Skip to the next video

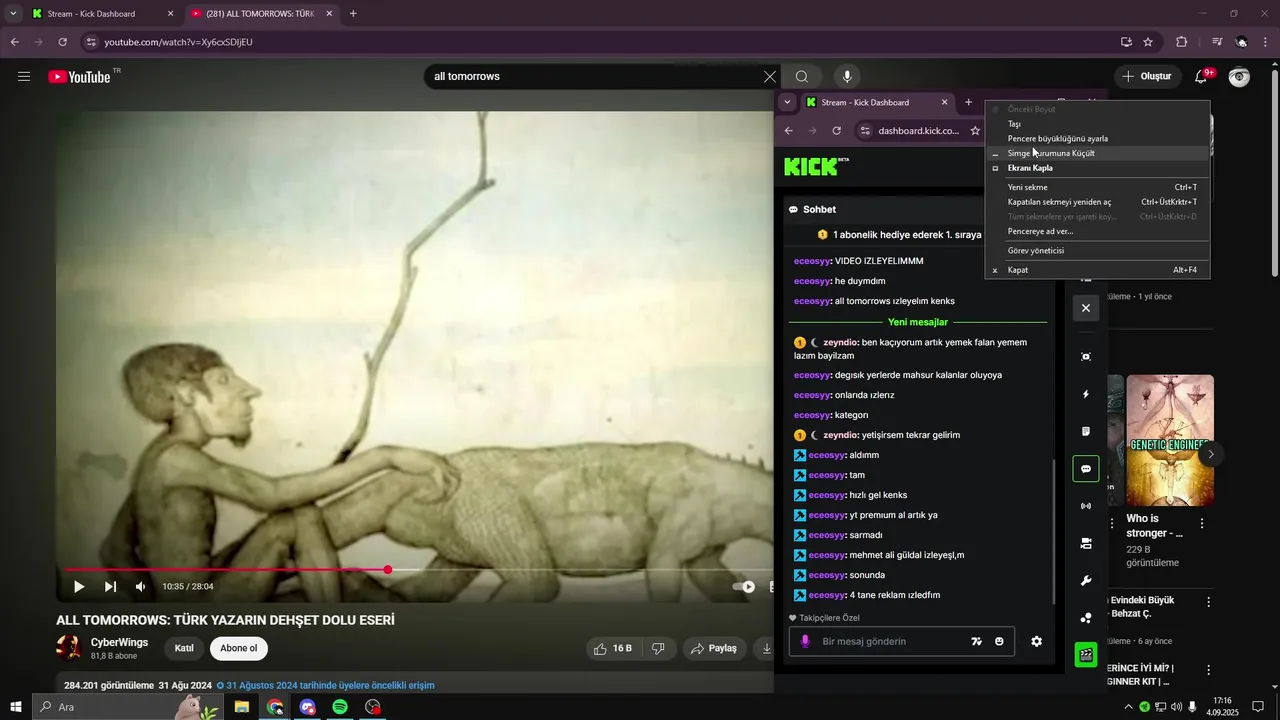click(110, 587)
